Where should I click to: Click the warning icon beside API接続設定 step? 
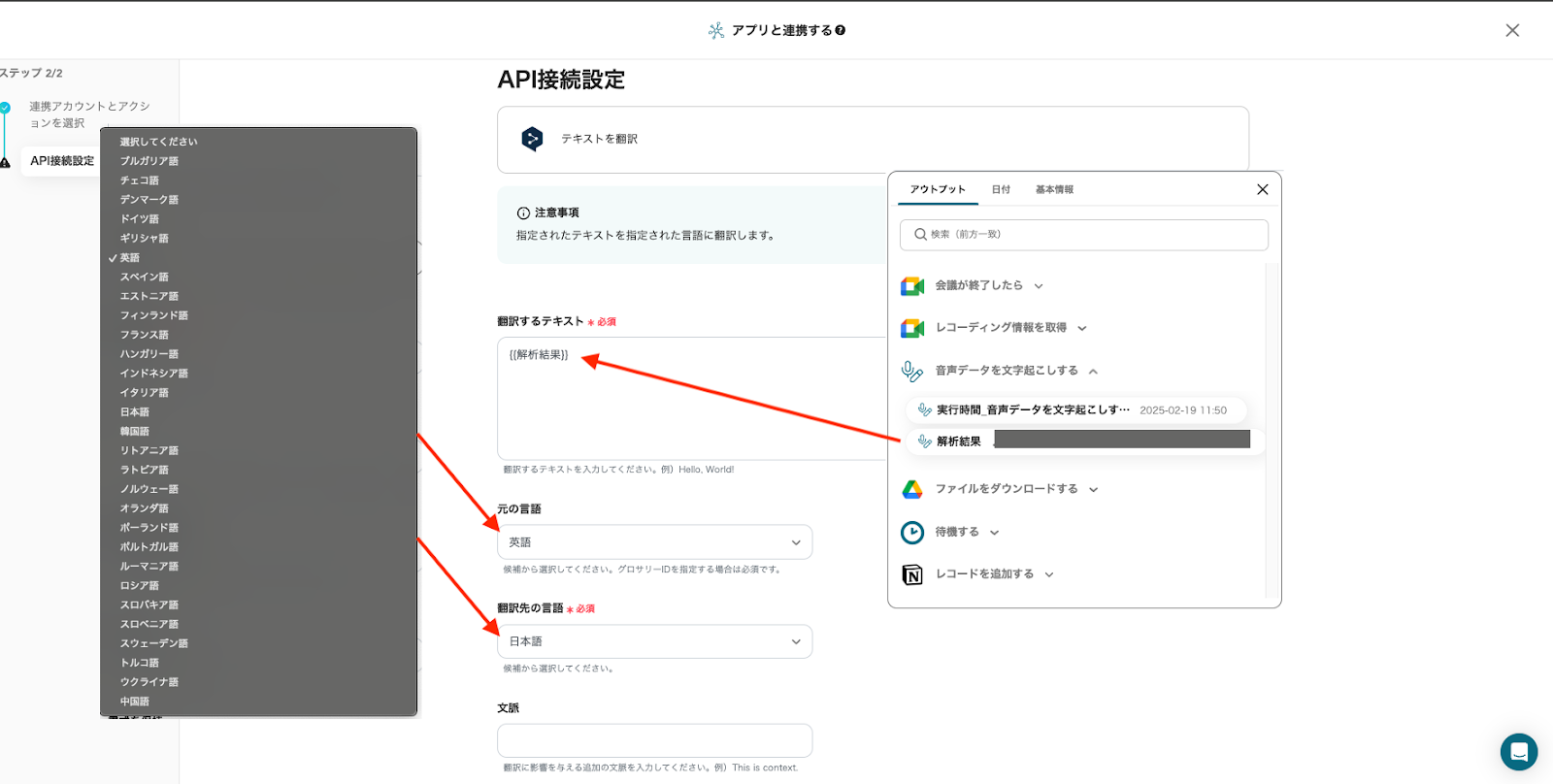point(5,162)
